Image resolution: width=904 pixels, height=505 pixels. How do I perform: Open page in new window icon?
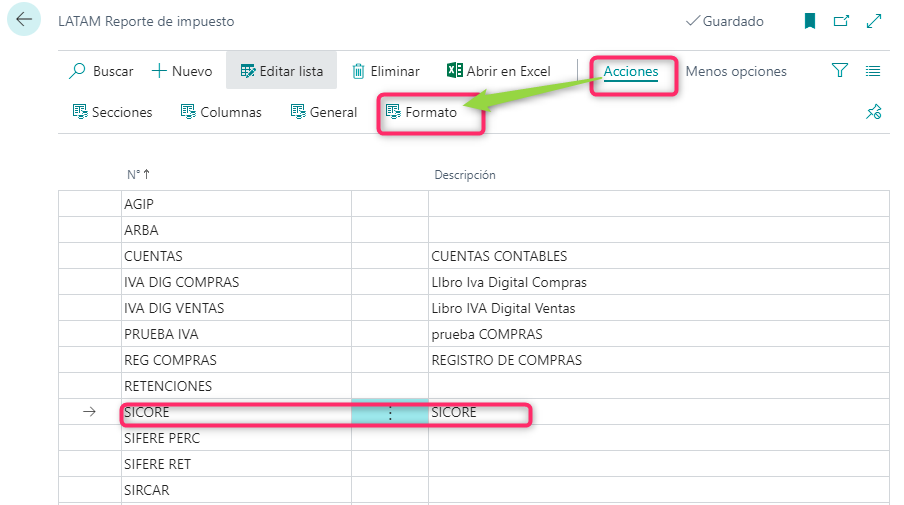841,21
